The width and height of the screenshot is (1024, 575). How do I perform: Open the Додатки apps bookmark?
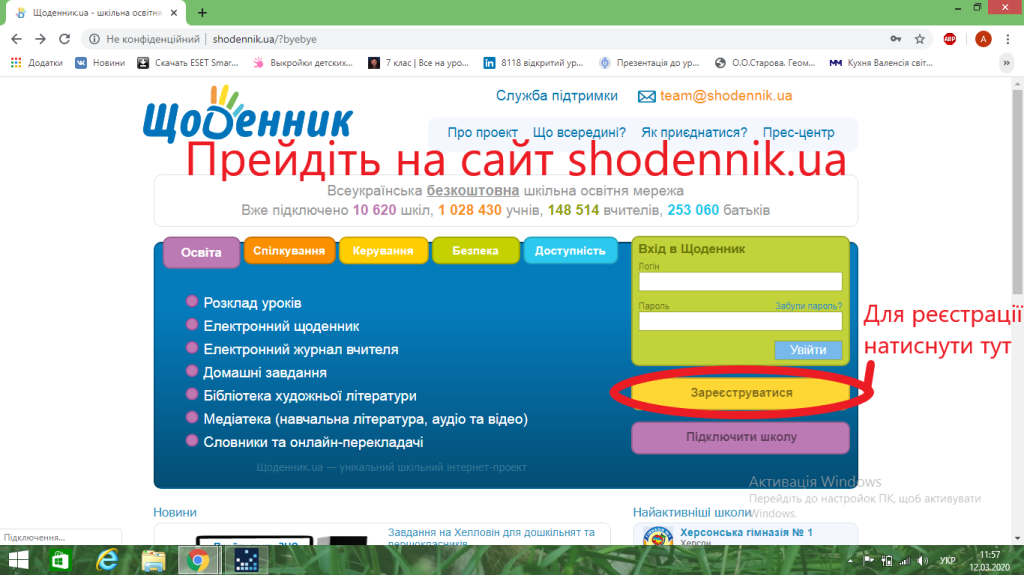pyautogui.click(x=37, y=63)
